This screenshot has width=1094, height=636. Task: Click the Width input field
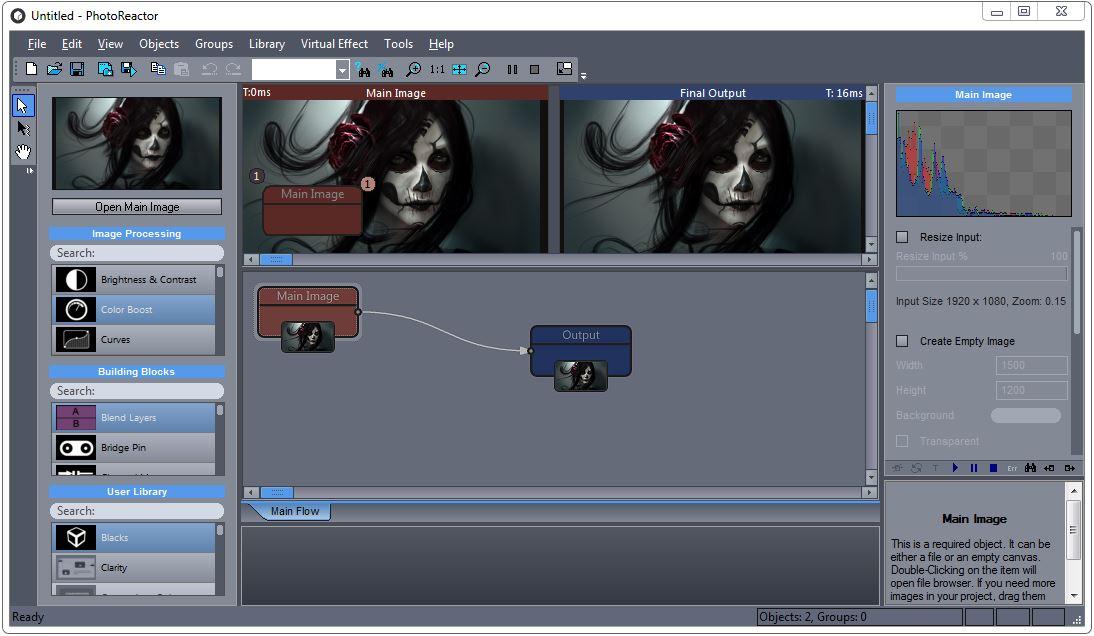pos(1031,365)
